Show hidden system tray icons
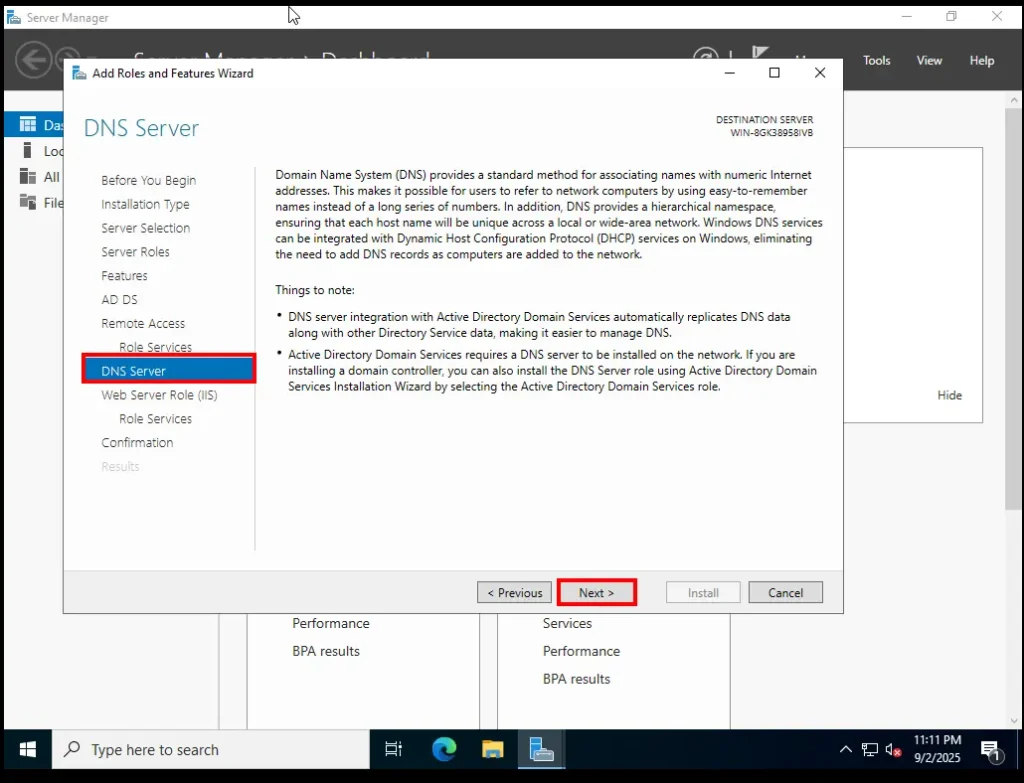 pyautogui.click(x=845, y=749)
